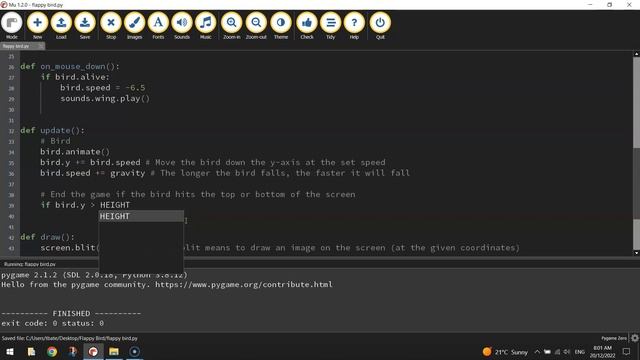Open File Explorer files icon in taskbar
640x360 pixels.
31,351
